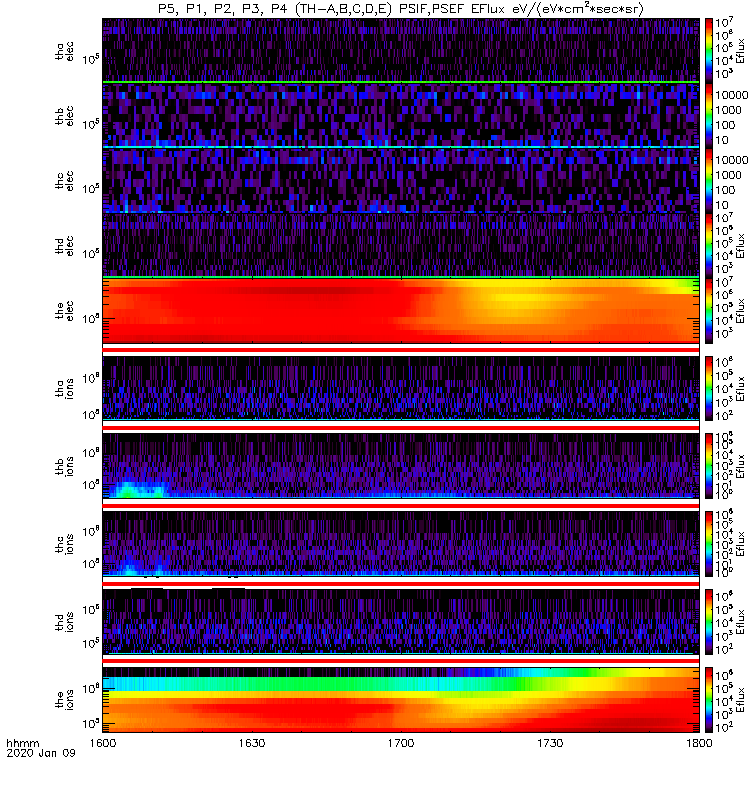Select the "the elec" y-axis label
Screen dimensions: 750x800
tap(64, 311)
